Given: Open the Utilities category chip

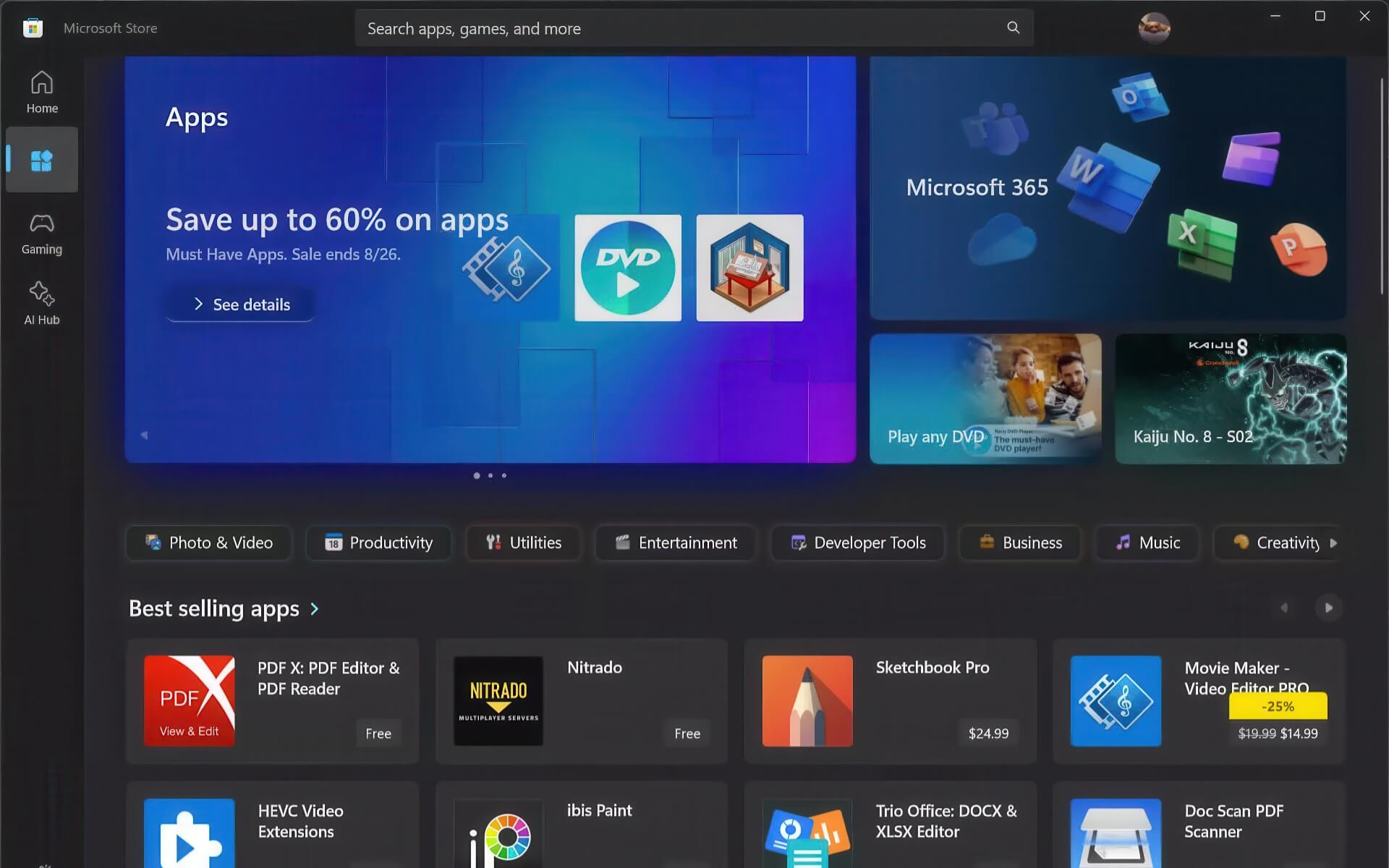Looking at the screenshot, I should coord(523,542).
